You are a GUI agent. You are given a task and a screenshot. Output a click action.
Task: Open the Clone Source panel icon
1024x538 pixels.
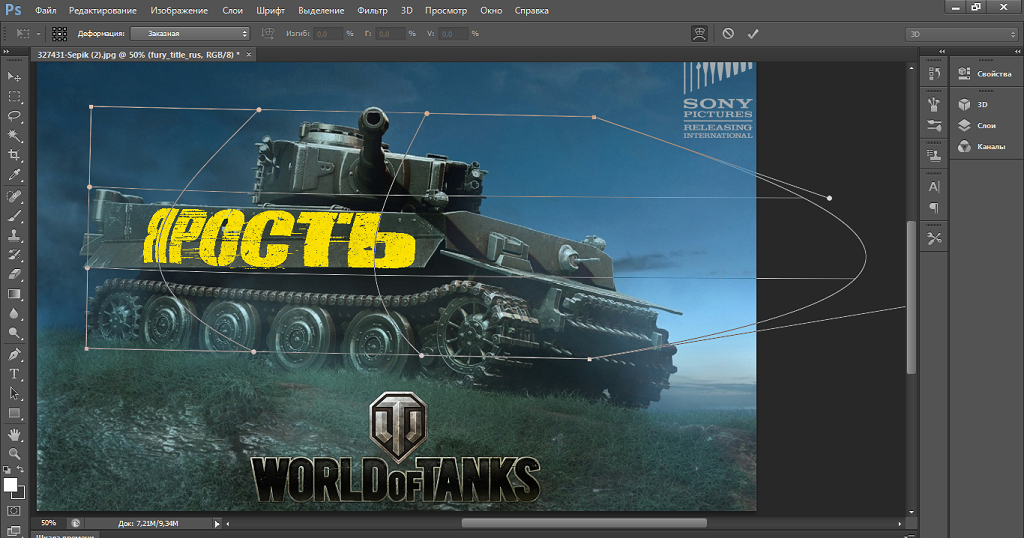935,155
